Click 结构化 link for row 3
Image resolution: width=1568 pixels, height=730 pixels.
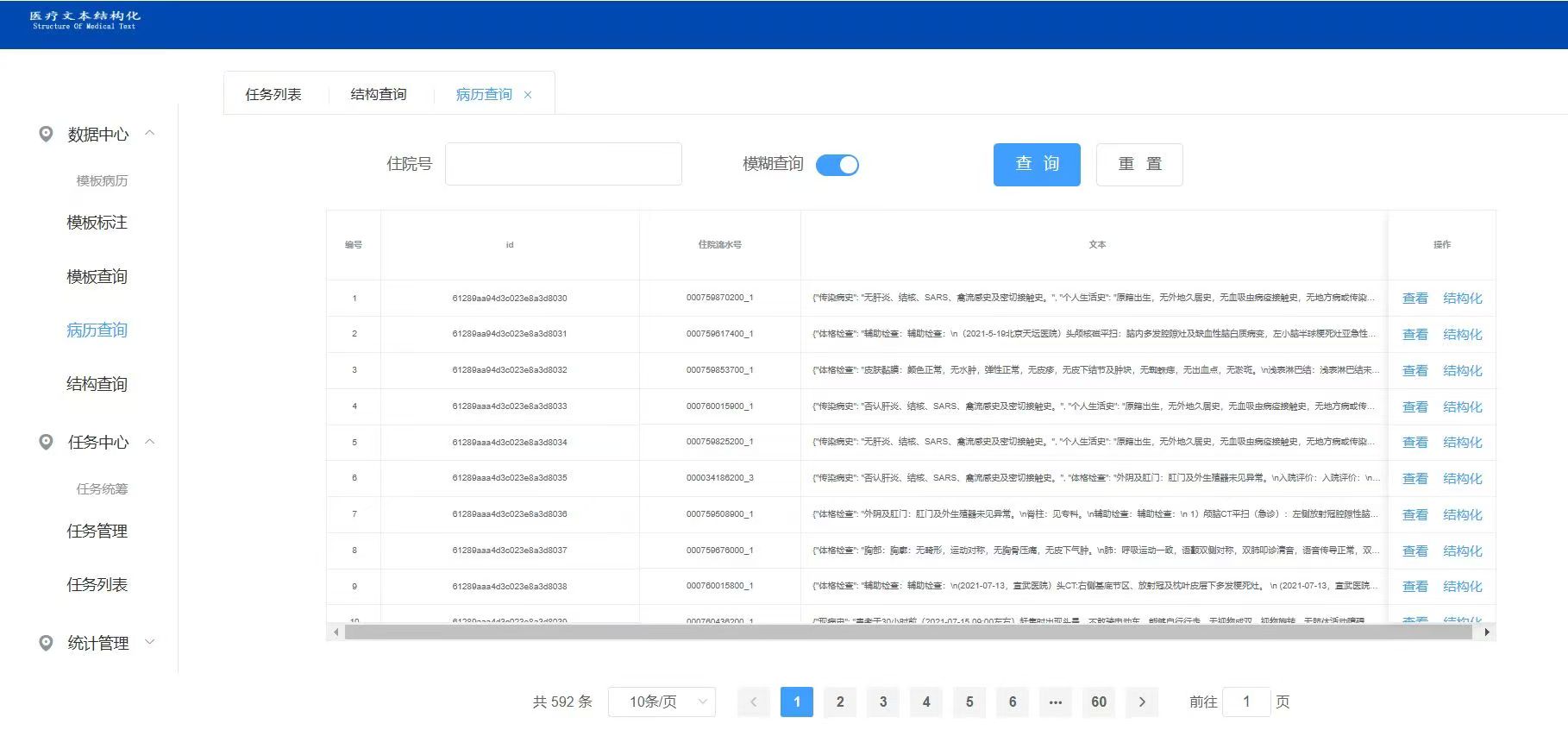pos(1462,370)
